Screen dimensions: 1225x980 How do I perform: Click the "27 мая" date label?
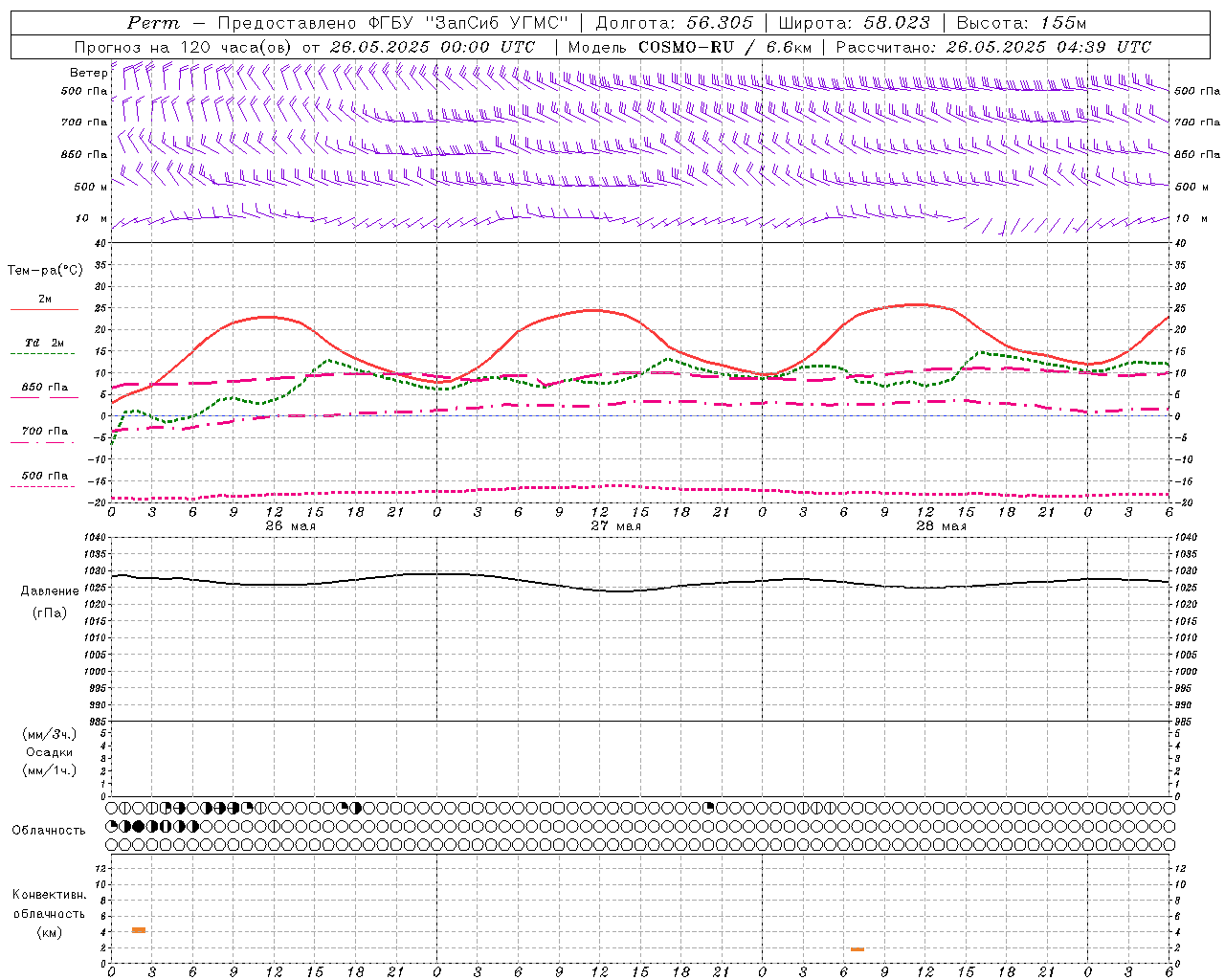(x=615, y=526)
